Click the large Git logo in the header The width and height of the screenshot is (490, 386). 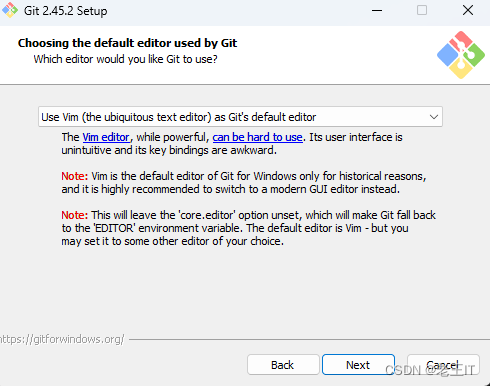pyautogui.click(x=461, y=55)
